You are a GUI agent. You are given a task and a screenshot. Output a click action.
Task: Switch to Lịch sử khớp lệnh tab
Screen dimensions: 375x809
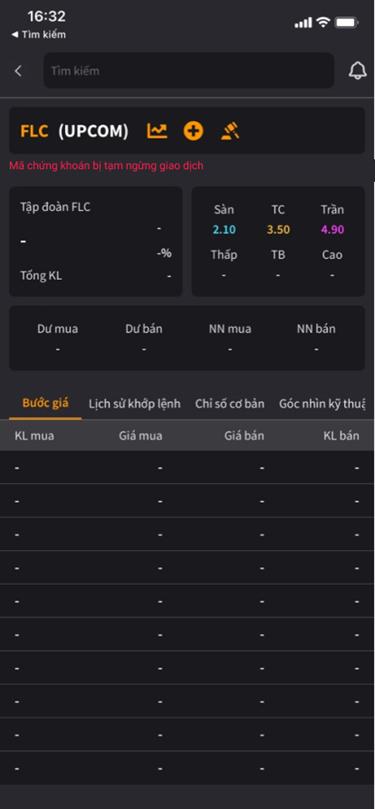click(x=135, y=403)
